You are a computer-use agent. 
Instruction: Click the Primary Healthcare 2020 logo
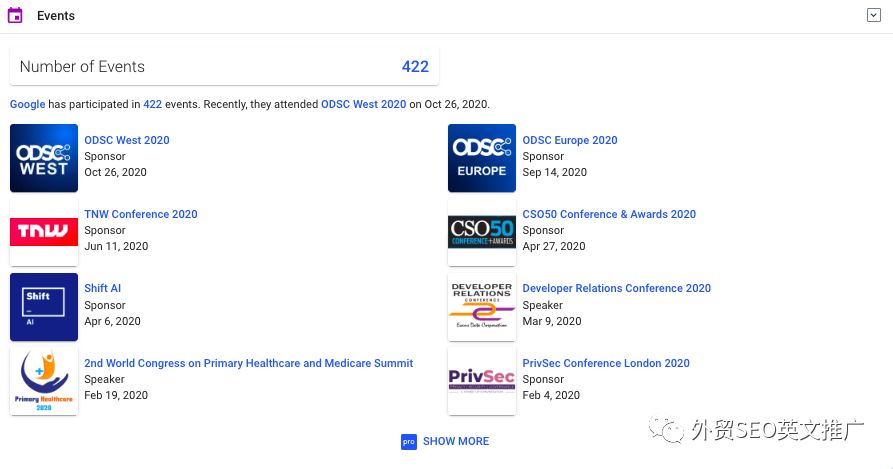[x=44, y=381]
